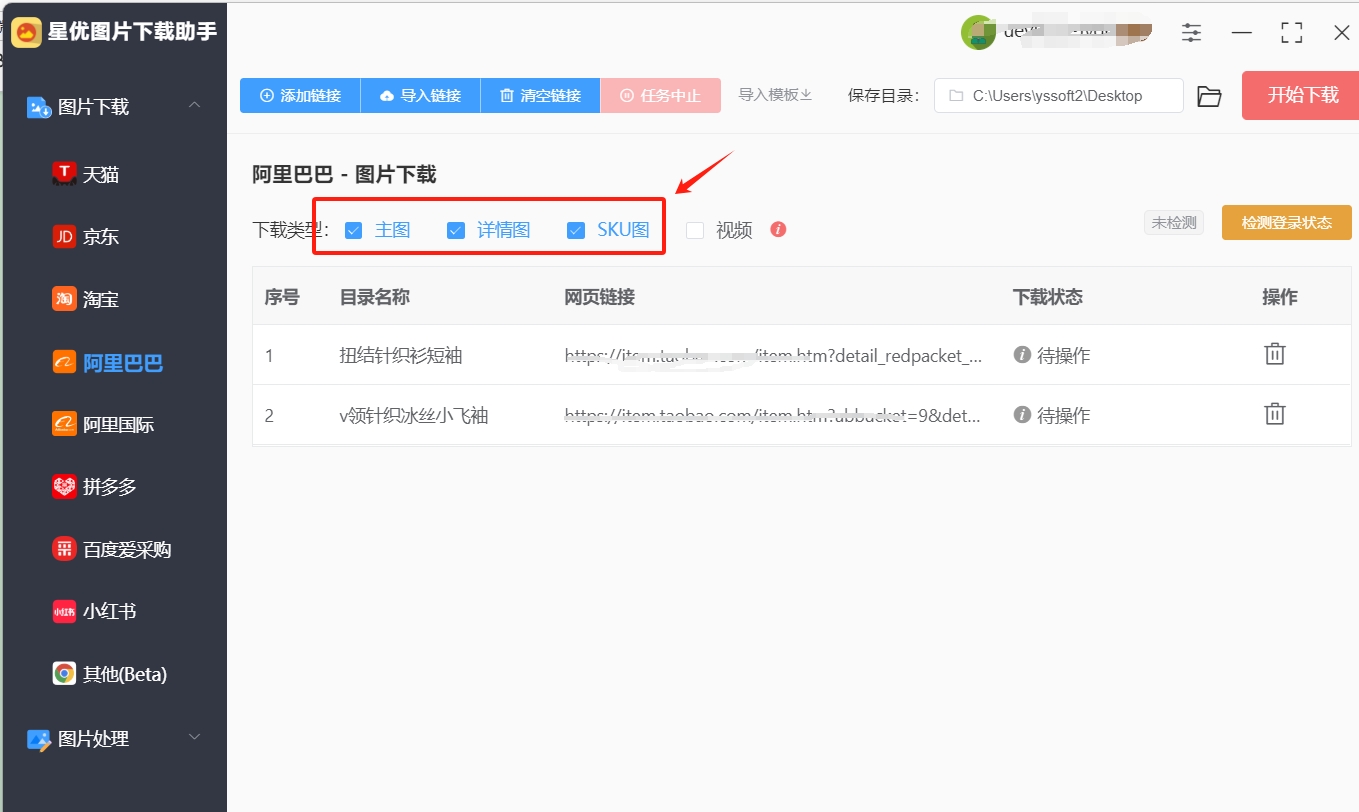Click the 图片处理 section icon
Screen dimensions: 1359x812
click(x=38, y=740)
